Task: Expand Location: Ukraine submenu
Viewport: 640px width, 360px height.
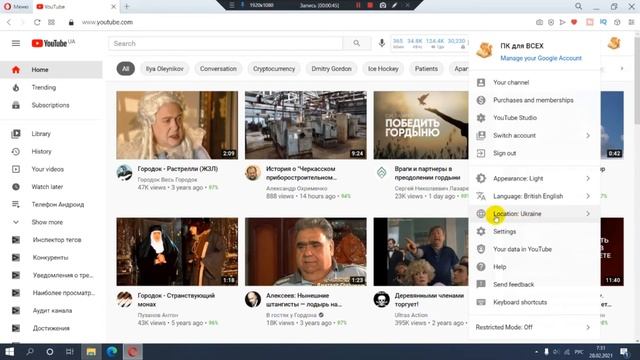Action: pyautogui.click(x=534, y=214)
